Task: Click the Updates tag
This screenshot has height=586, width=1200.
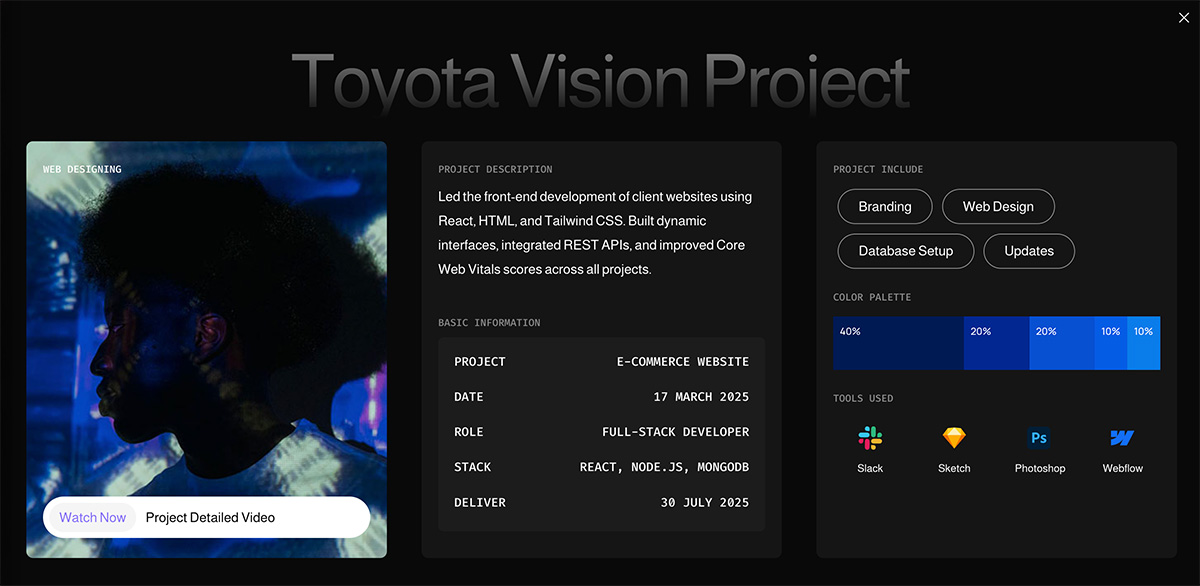Action: [x=1029, y=251]
